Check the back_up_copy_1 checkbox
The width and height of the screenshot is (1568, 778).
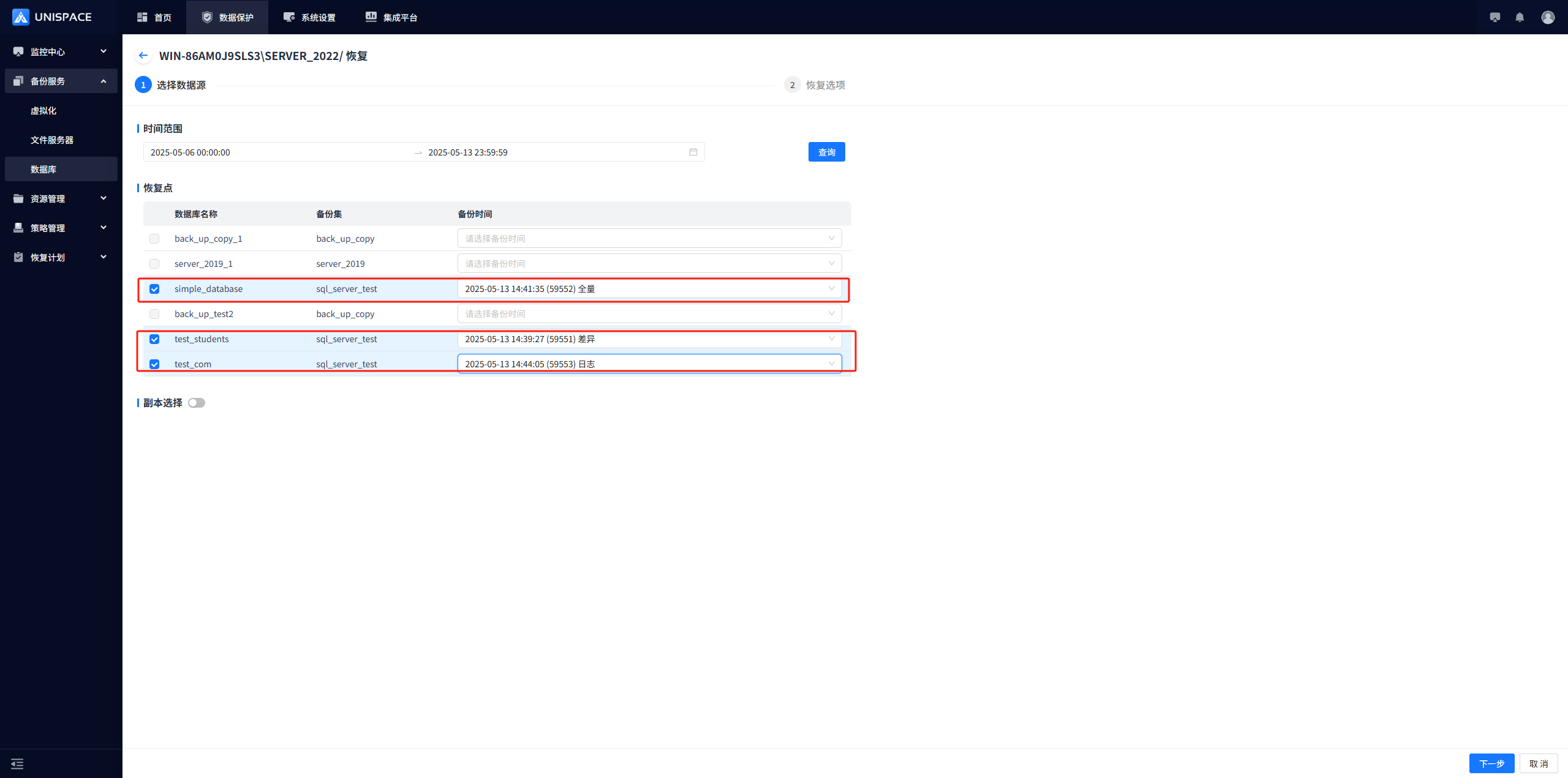tap(154, 239)
